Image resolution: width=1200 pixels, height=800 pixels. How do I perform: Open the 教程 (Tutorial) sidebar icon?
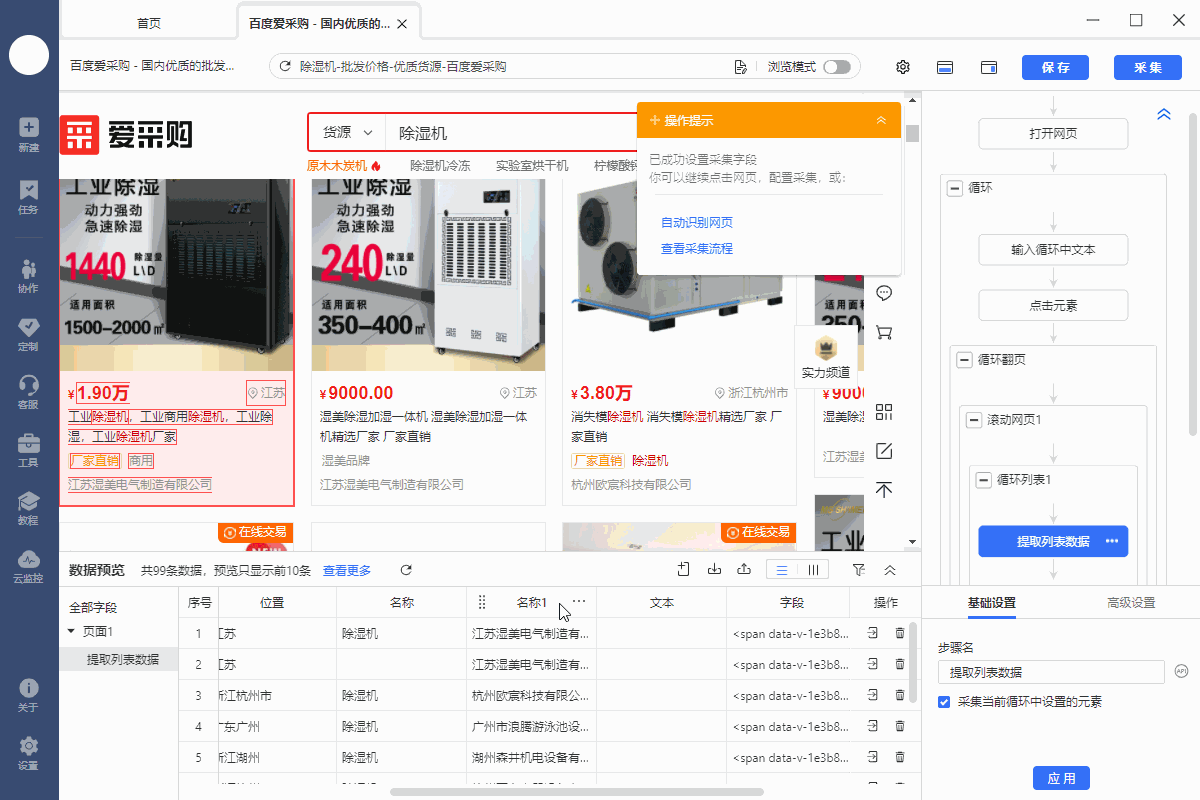(28, 508)
